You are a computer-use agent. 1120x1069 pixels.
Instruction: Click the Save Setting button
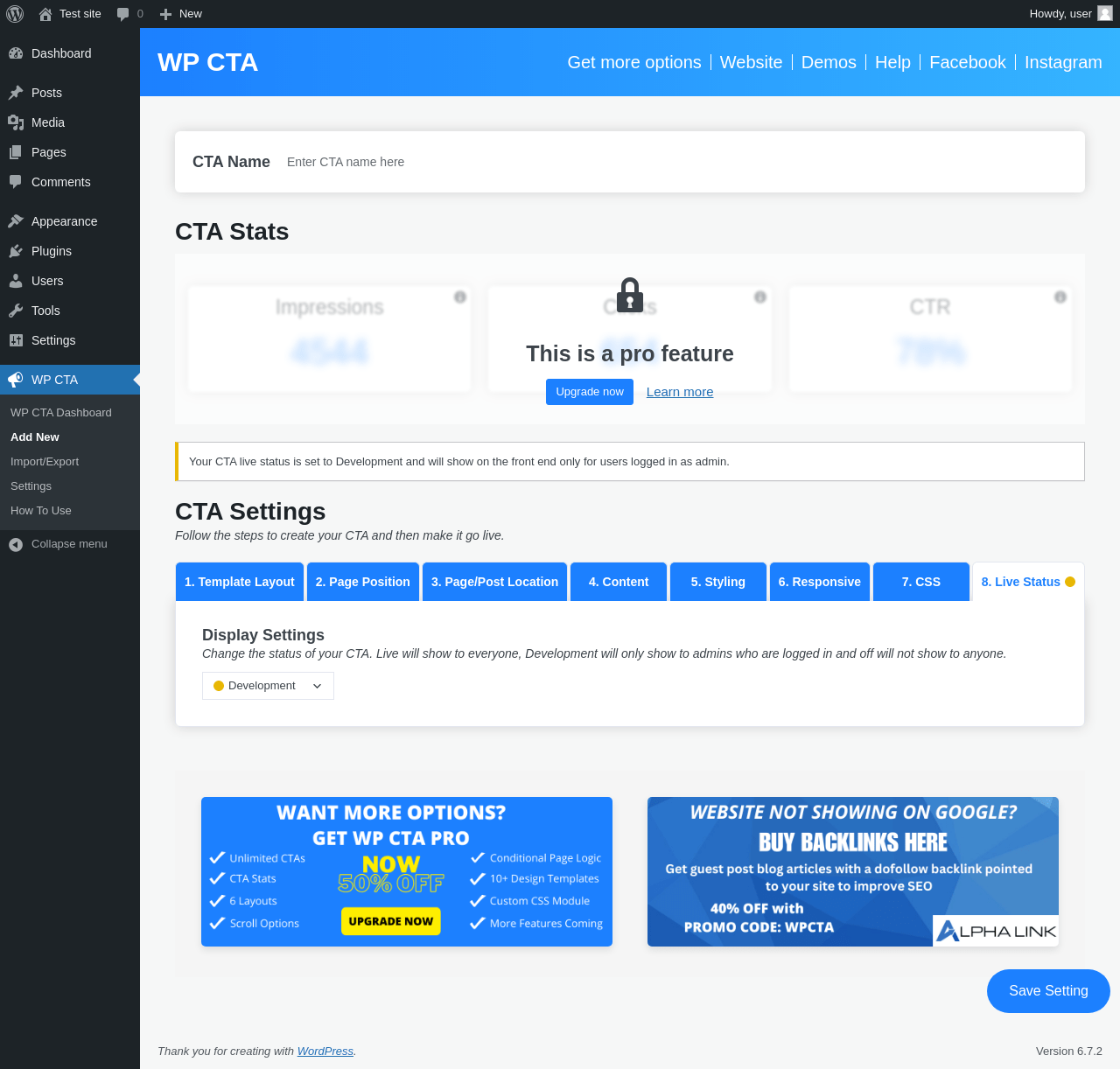pos(1048,991)
